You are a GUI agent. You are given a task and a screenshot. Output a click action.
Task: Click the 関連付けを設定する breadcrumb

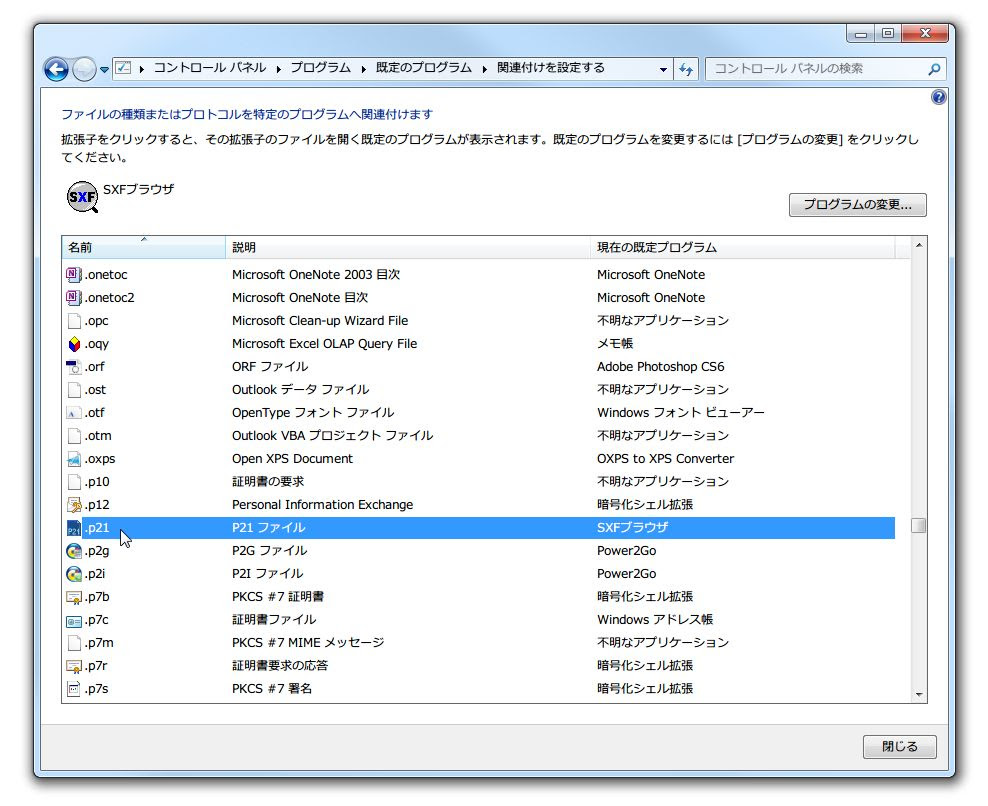click(551, 67)
